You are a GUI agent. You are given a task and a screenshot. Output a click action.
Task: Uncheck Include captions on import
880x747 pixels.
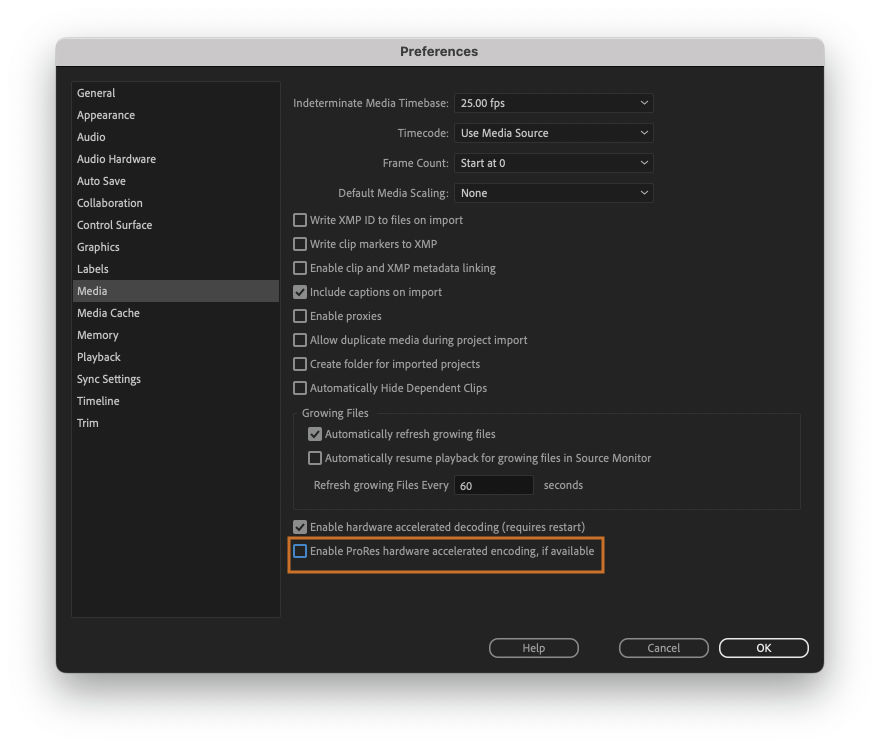pyautogui.click(x=300, y=292)
